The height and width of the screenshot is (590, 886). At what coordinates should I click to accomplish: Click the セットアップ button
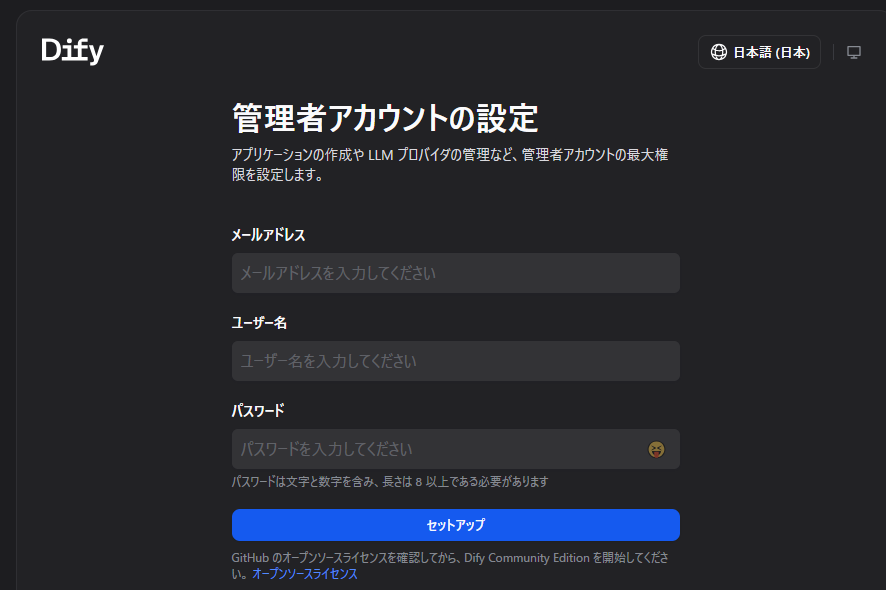455,525
